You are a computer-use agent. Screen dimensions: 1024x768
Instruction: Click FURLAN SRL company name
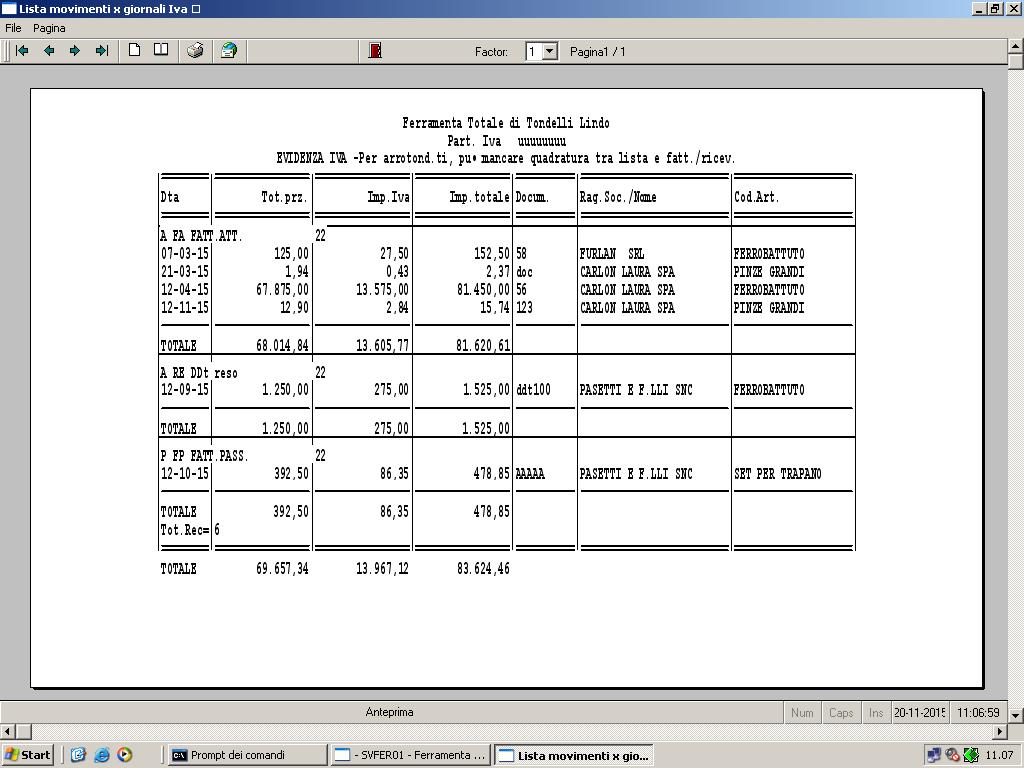[x=612, y=253]
